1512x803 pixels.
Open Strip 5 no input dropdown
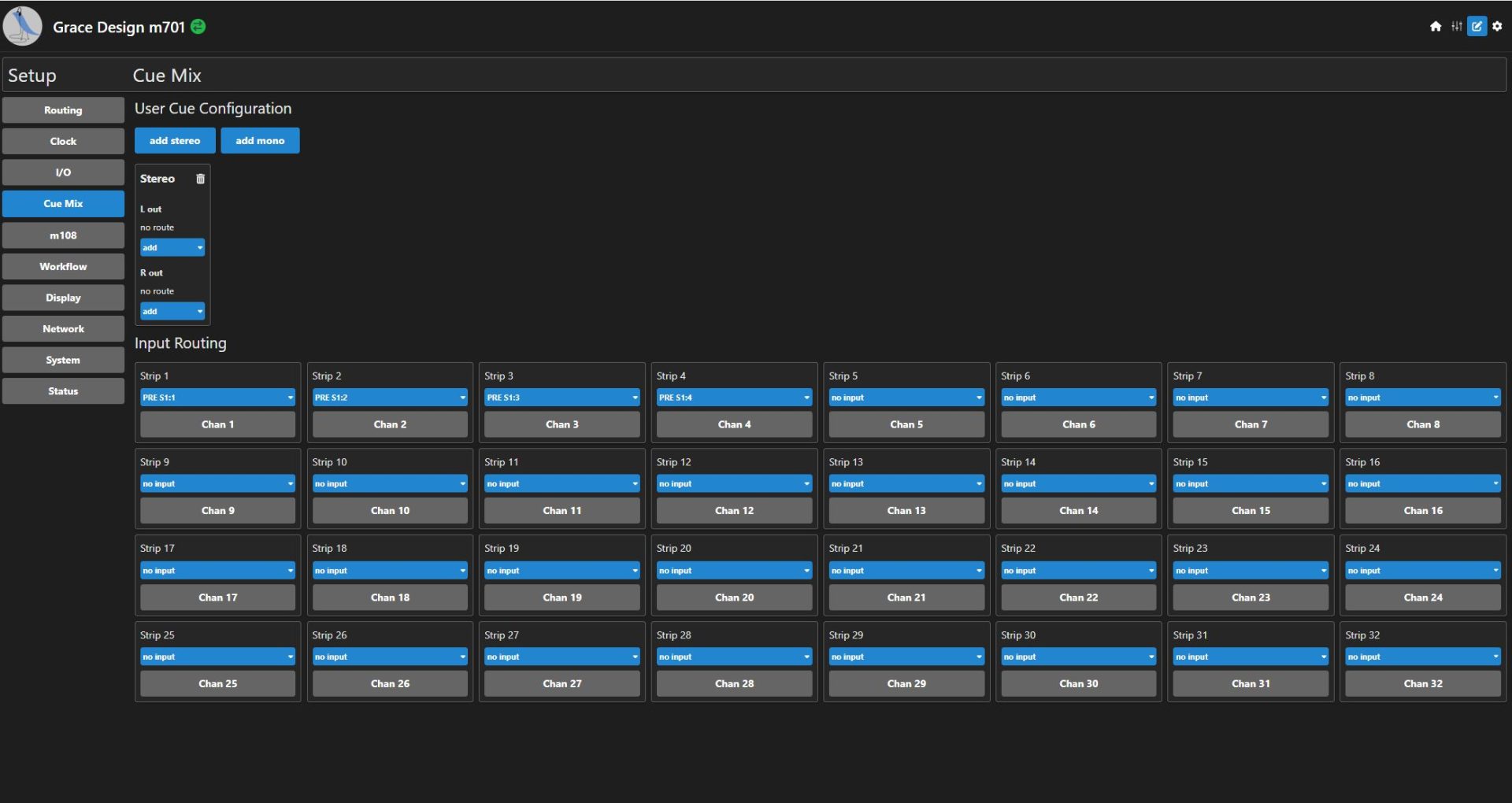click(906, 398)
